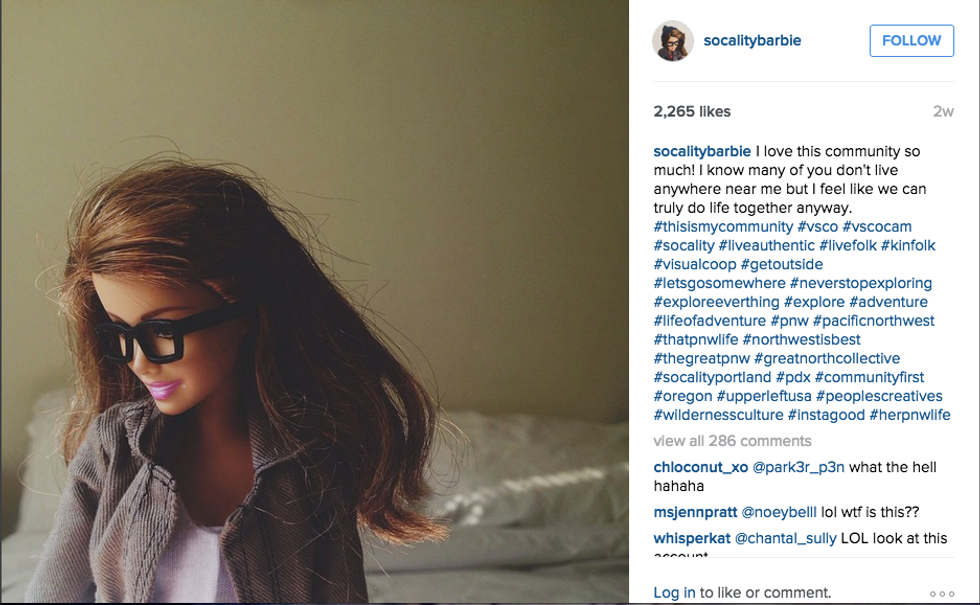Open the three-dot more options menu

click(x=942, y=594)
